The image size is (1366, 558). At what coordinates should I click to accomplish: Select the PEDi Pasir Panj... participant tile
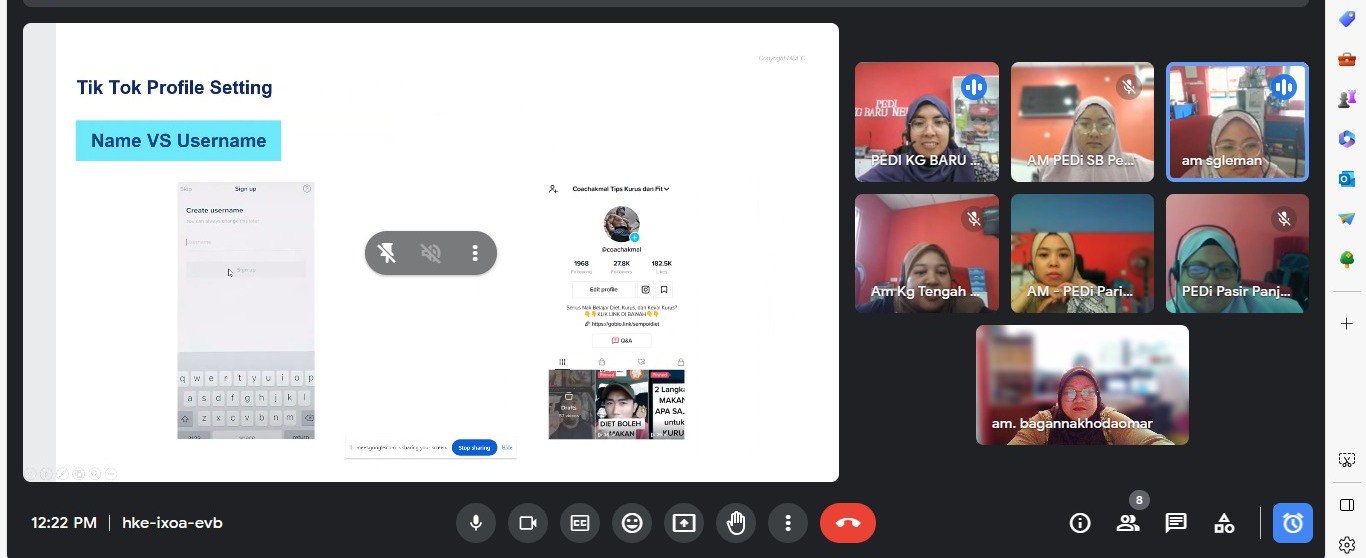pos(1237,253)
